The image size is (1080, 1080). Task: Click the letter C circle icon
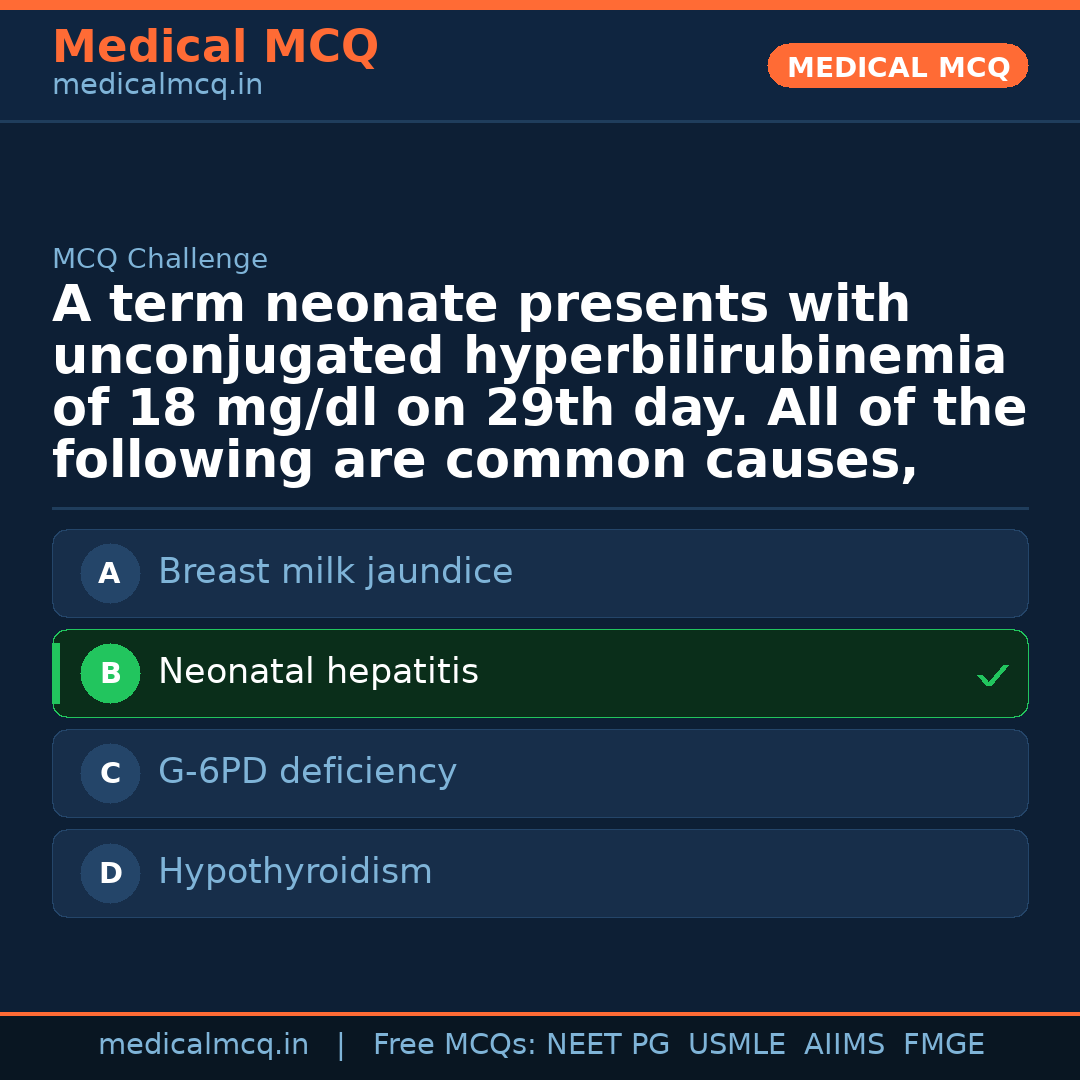point(110,773)
